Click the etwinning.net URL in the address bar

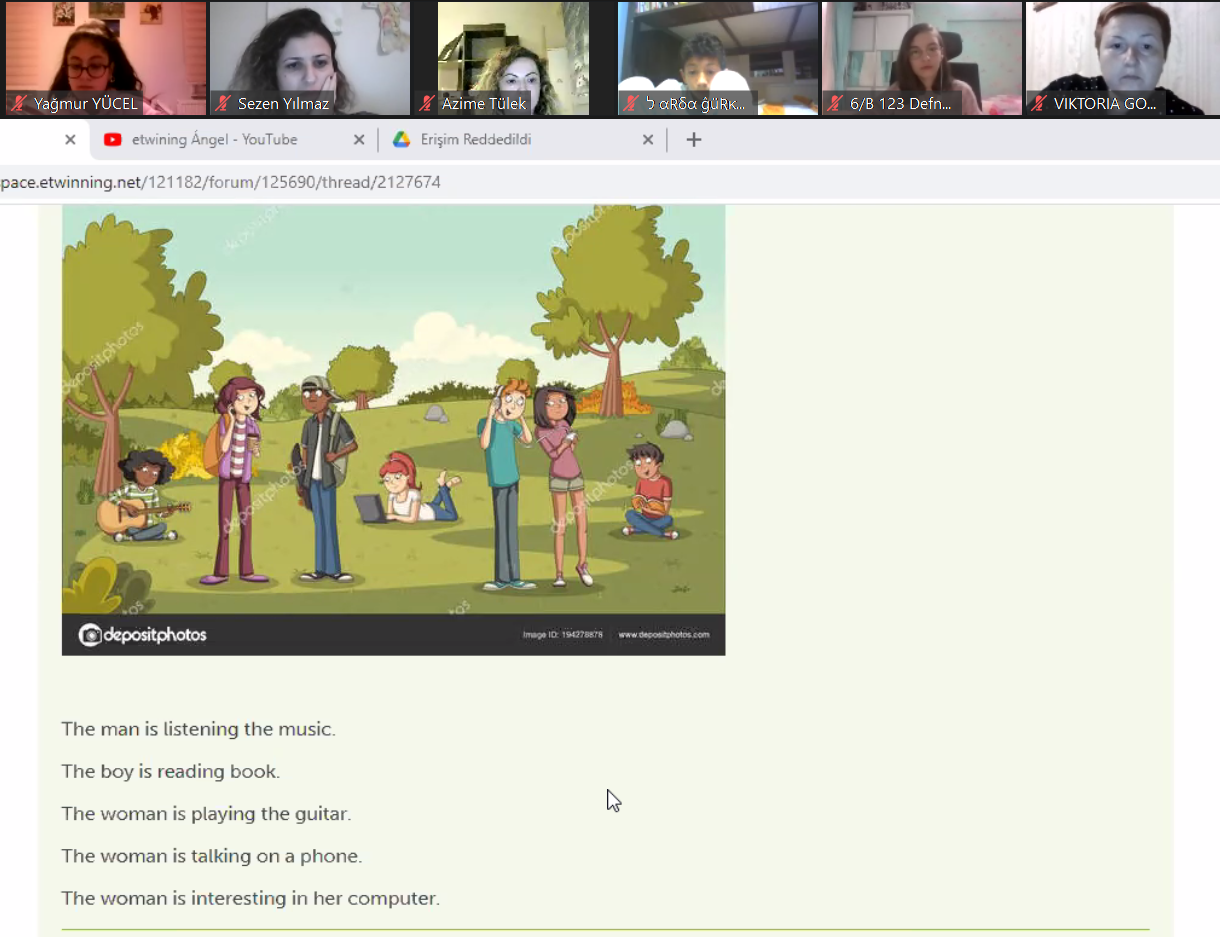pos(220,182)
